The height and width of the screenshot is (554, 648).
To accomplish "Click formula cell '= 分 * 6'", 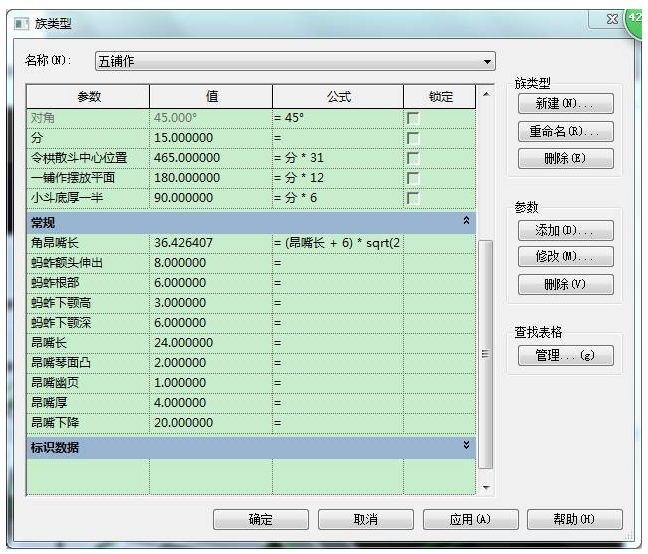I will 338,198.
